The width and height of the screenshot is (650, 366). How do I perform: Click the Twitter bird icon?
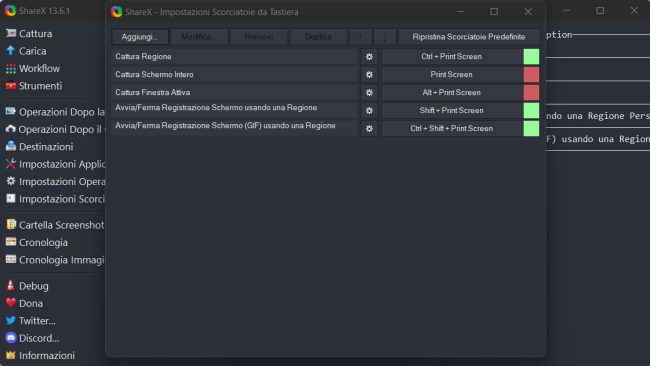point(11,320)
